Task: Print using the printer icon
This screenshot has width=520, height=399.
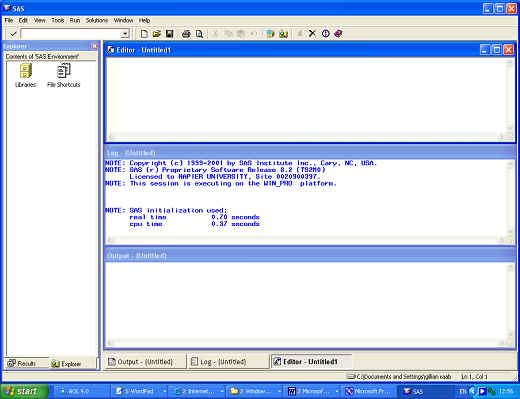Action: click(186, 34)
